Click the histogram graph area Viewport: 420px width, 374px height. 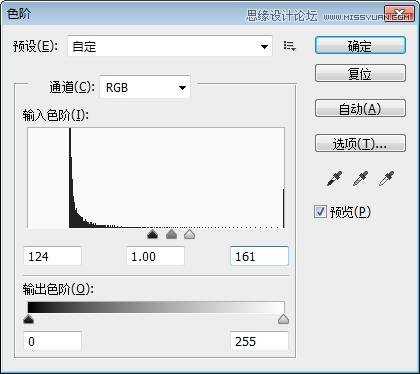156,178
